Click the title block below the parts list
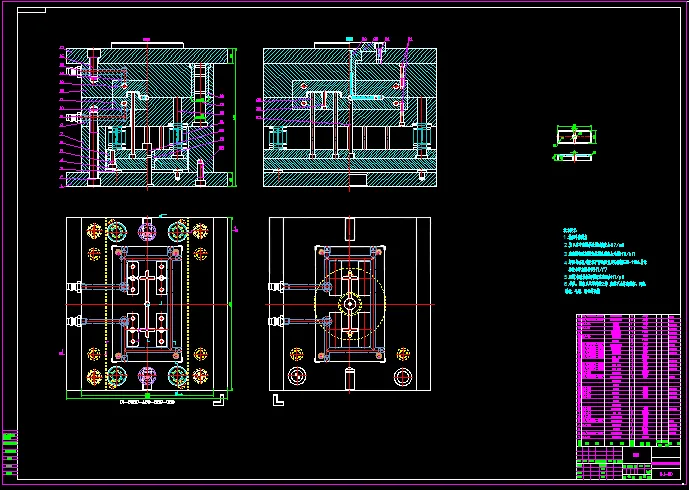The image size is (689, 490). pos(628,463)
